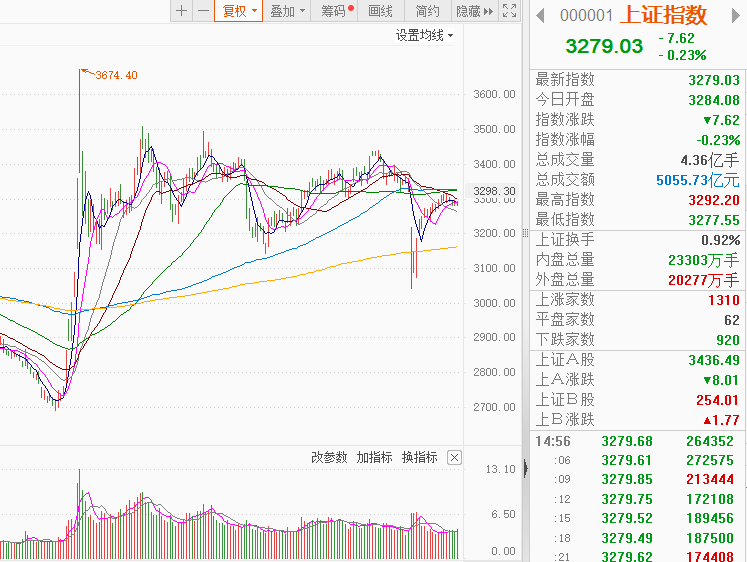The width and height of the screenshot is (747, 562).
Task: Switch to 简约 simple mode
Action: click(427, 11)
